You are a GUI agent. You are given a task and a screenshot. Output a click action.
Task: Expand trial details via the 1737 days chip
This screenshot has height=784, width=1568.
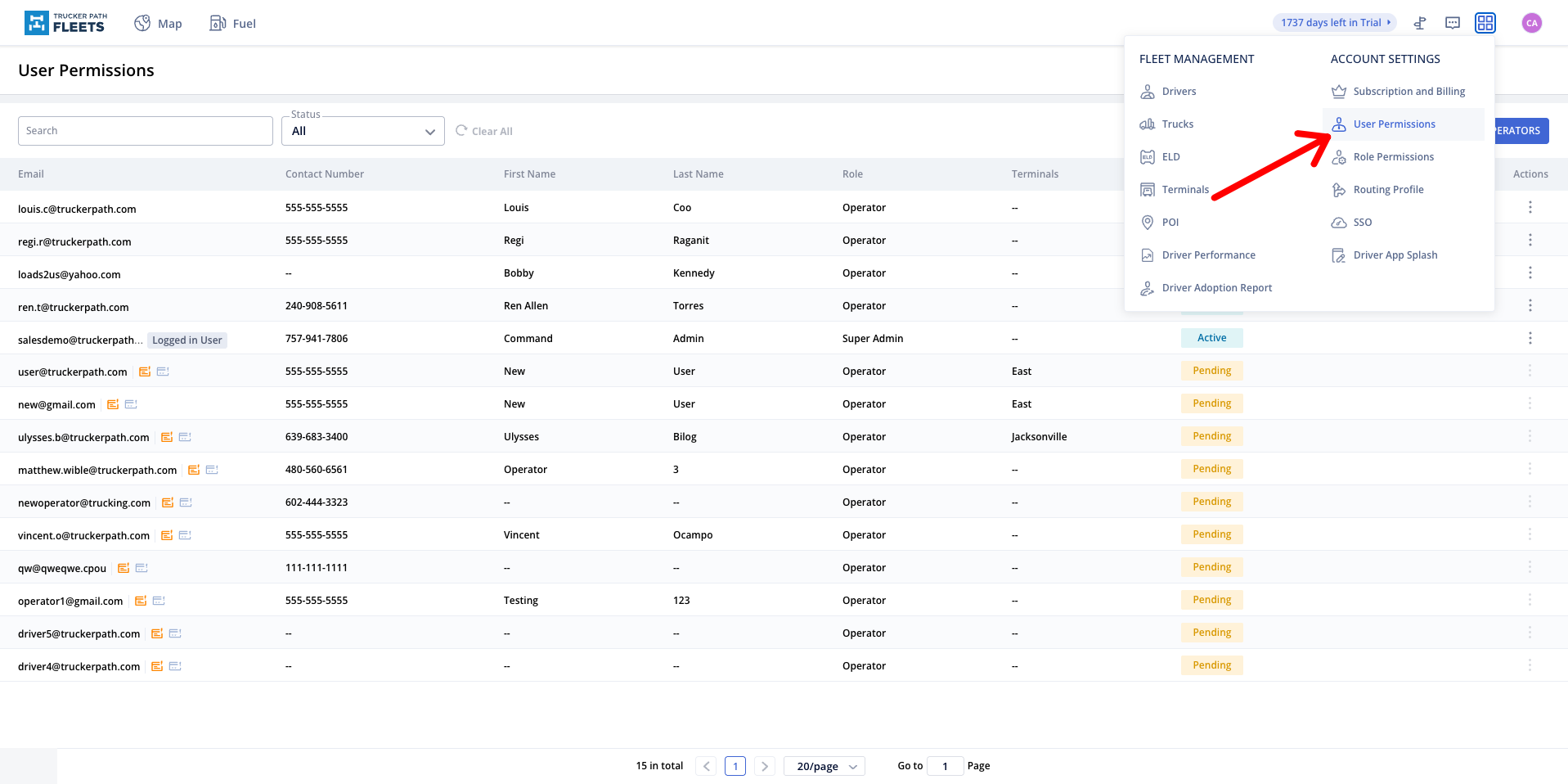pyautogui.click(x=1334, y=22)
